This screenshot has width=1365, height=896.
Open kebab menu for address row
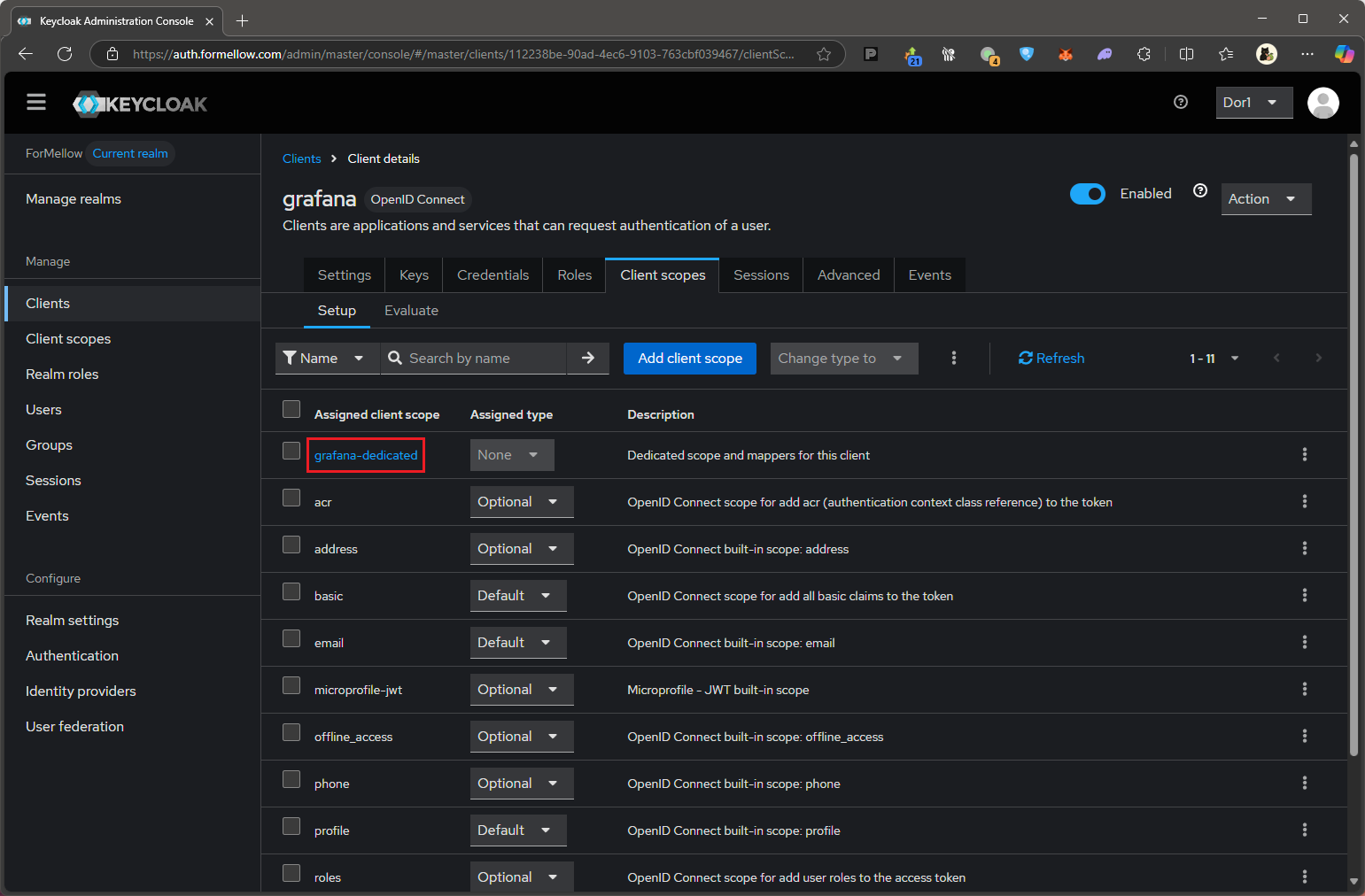[1304, 548]
